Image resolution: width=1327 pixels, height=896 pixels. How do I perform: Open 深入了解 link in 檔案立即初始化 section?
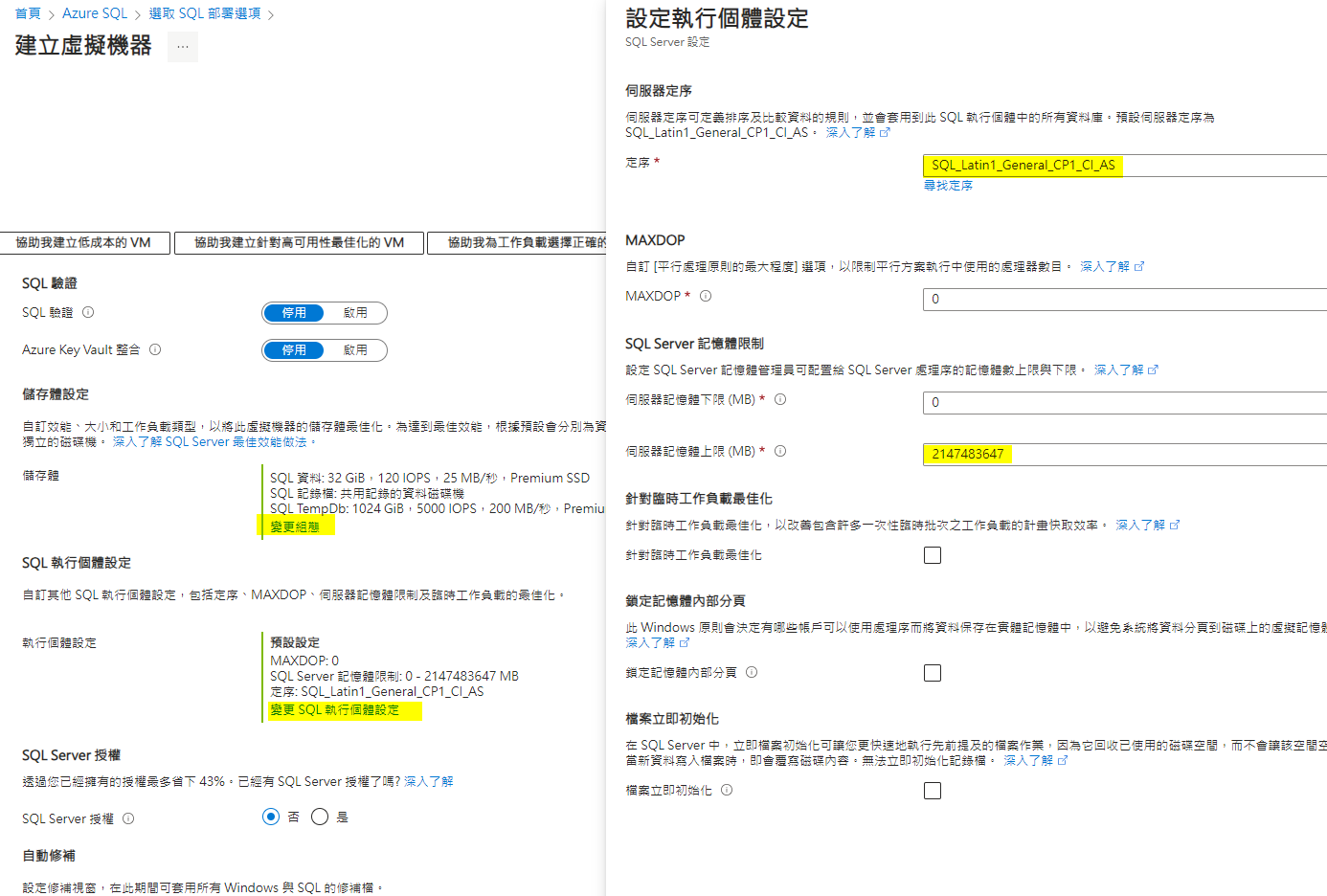(1035, 761)
